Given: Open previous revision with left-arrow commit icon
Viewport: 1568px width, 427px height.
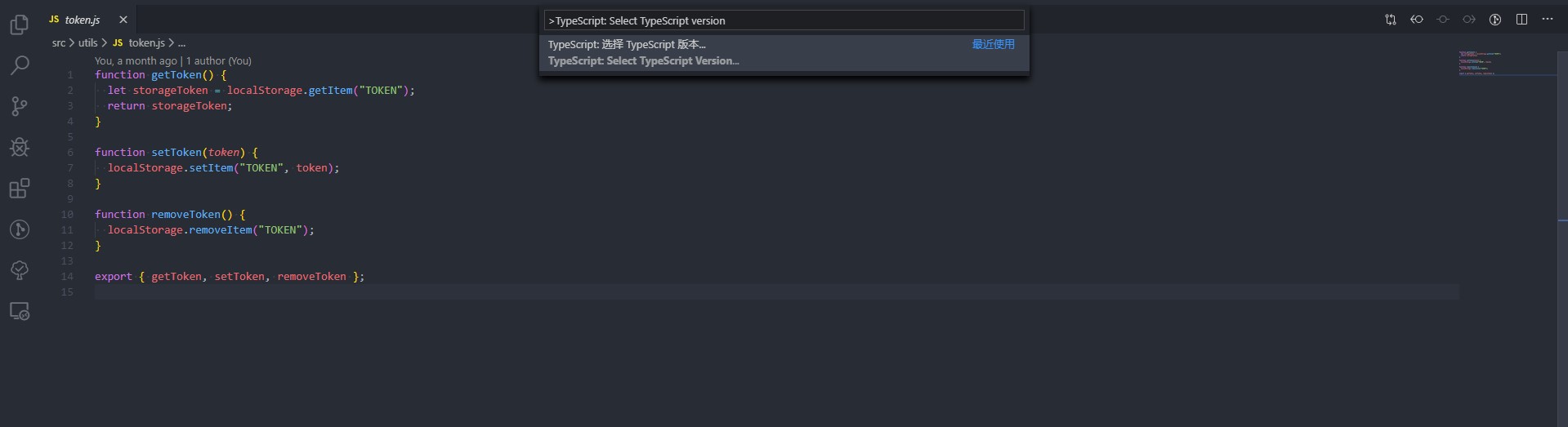Looking at the screenshot, I should click(1417, 20).
